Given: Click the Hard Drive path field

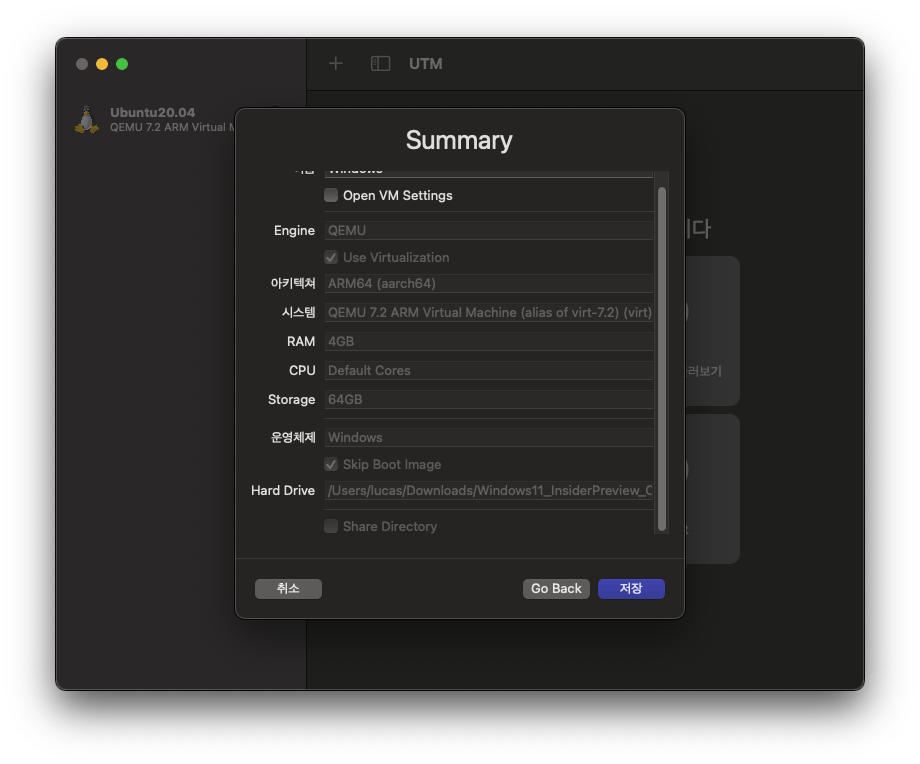Looking at the screenshot, I should (489, 491).
